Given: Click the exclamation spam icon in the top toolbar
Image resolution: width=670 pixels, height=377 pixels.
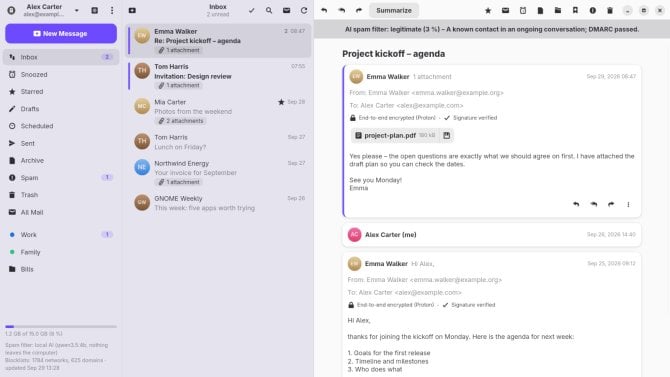Looking at the screenshot, I should tap(593, 10).
